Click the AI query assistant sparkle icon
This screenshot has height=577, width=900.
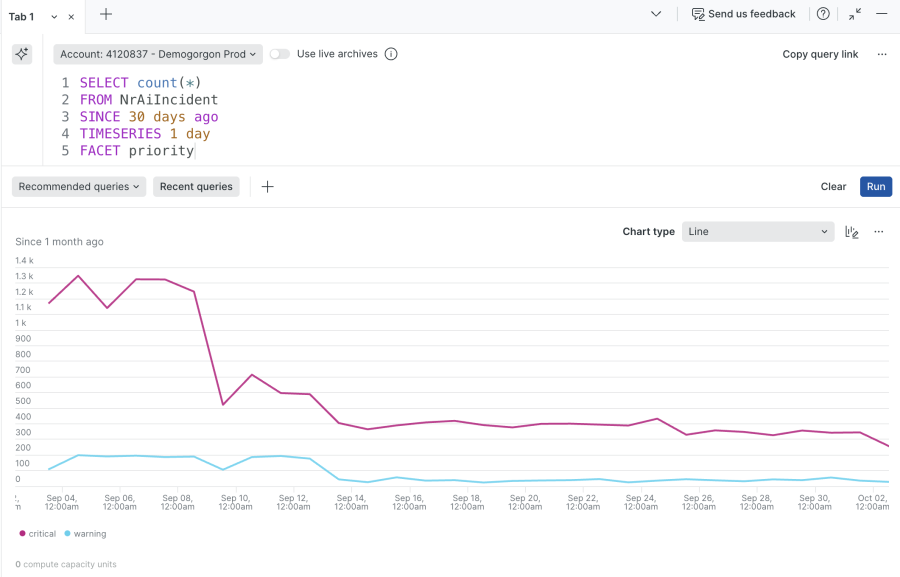tap(21, 54)
